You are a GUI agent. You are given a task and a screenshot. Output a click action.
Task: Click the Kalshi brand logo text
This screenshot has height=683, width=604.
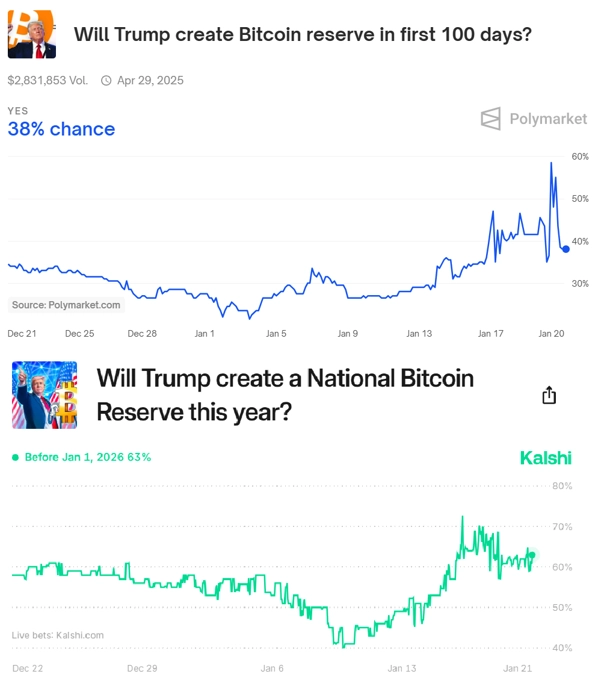546,458
